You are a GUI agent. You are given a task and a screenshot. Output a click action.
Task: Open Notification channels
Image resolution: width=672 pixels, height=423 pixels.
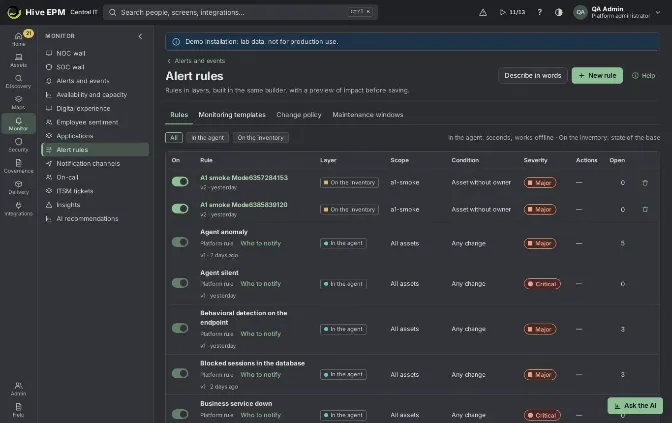(x=95, y=163)
